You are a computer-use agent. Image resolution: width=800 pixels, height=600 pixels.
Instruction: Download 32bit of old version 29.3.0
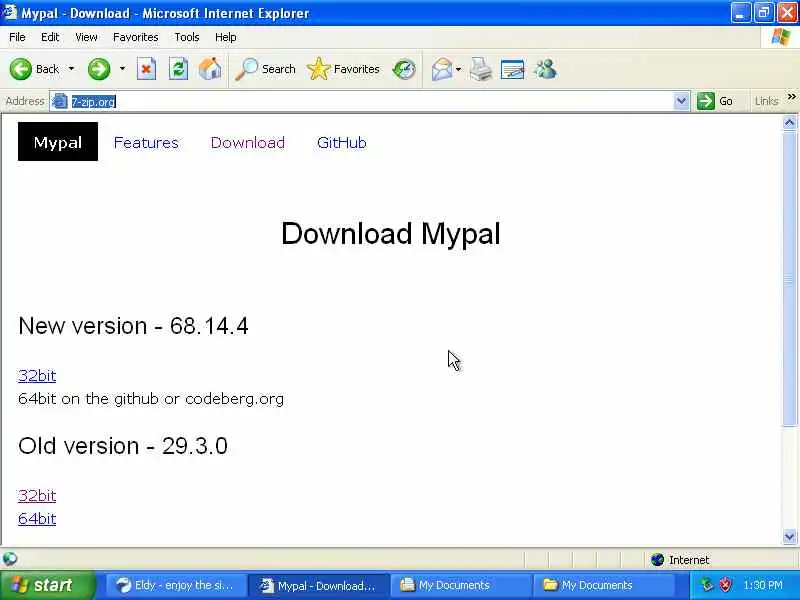point(37,495)
